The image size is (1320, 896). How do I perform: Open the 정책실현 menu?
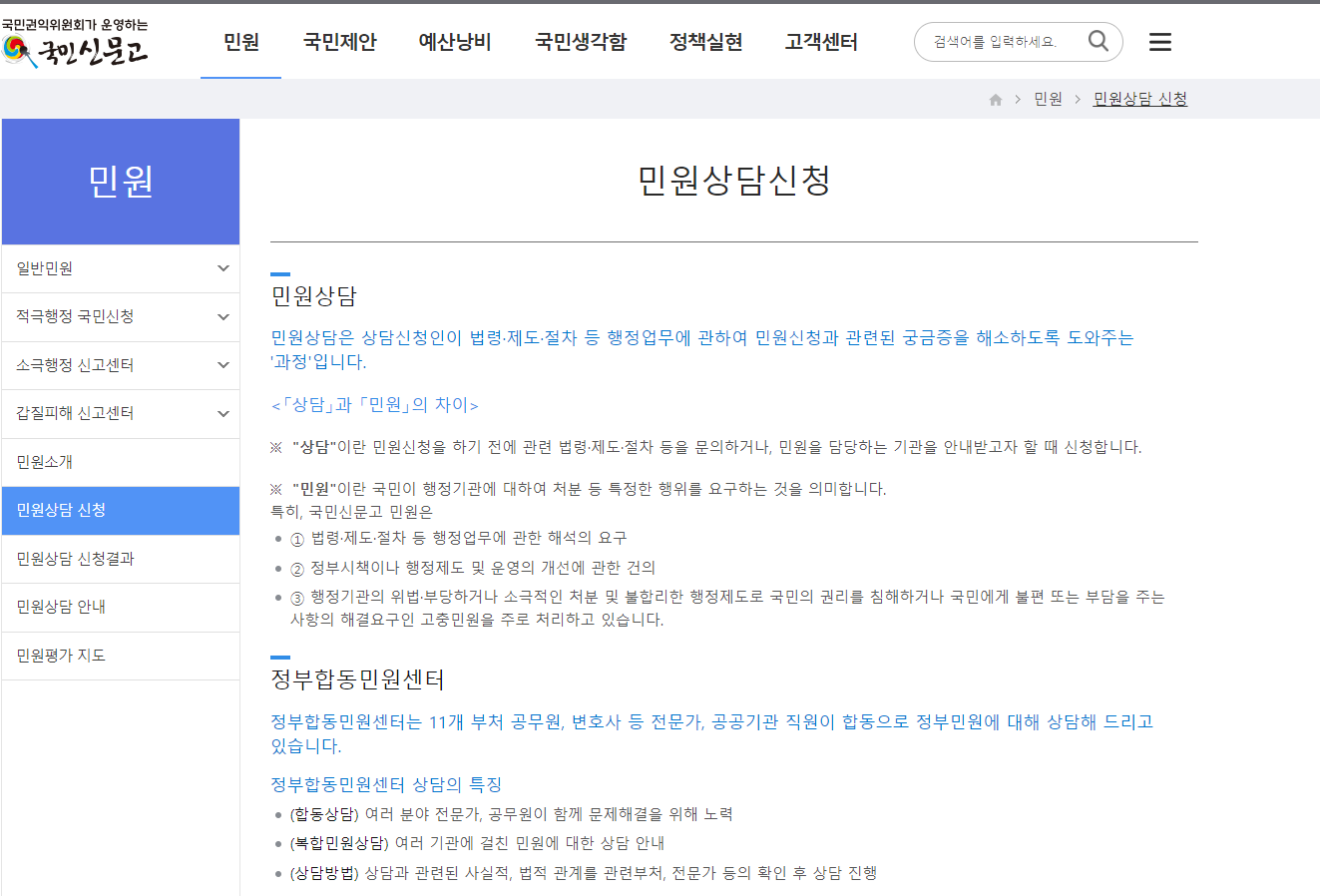[x=704, y=41]
